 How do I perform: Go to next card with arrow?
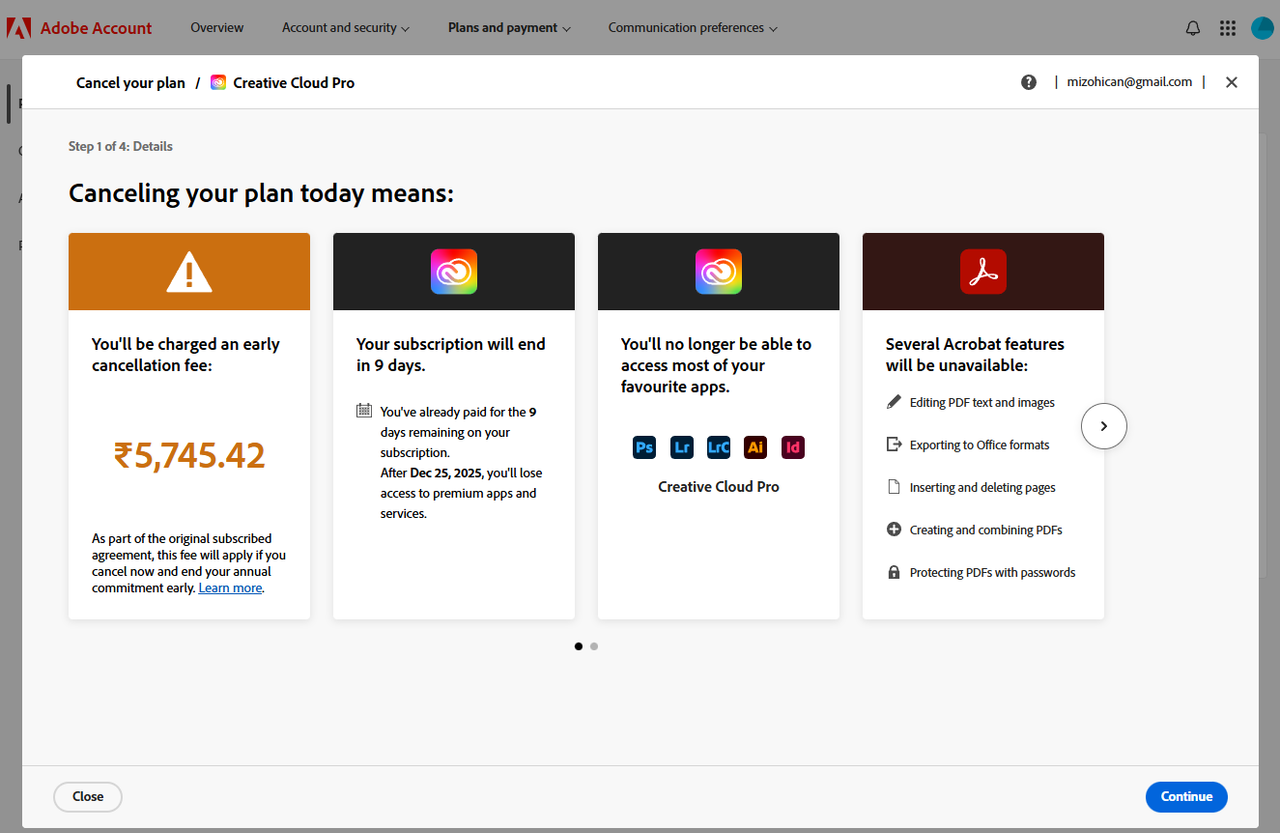1104,426
